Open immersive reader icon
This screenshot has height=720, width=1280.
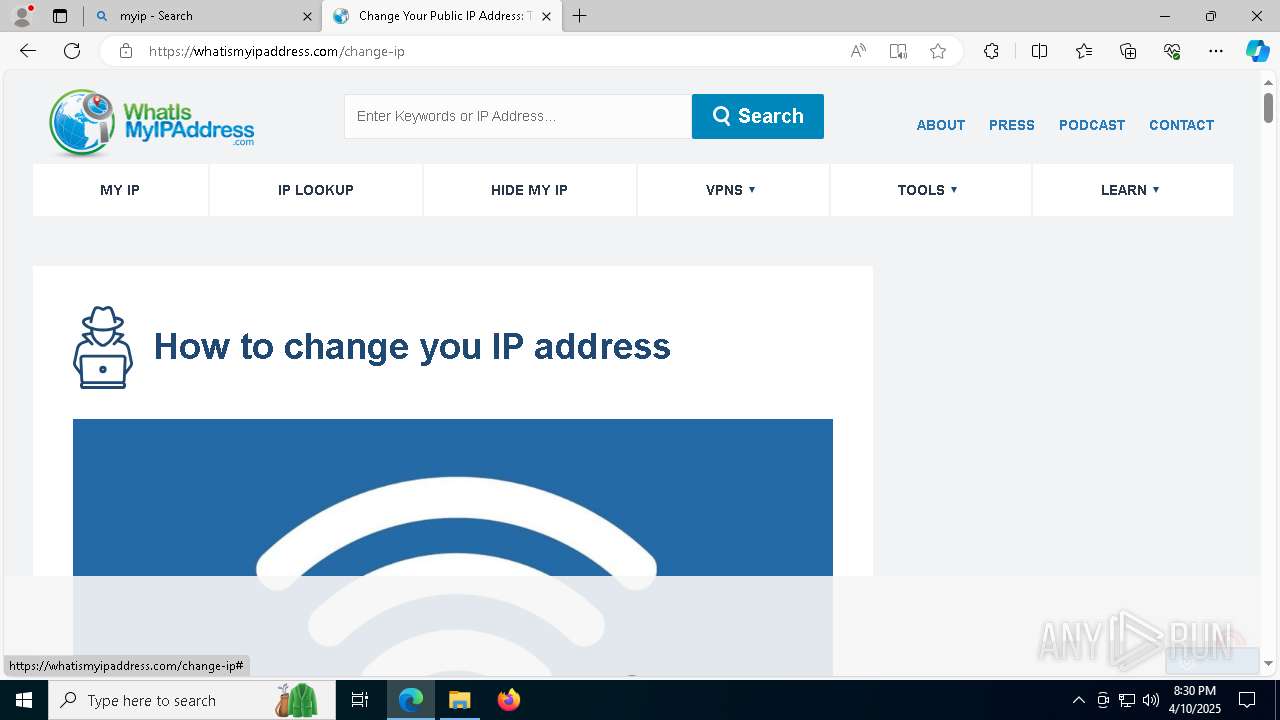(898, 51)
